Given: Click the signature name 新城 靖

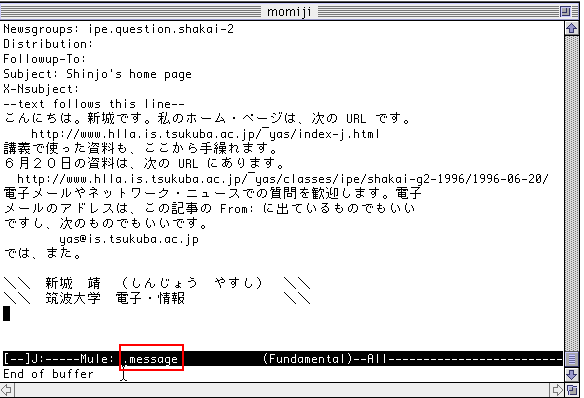Looking at the screenshot, I should (x=73, y=283).
